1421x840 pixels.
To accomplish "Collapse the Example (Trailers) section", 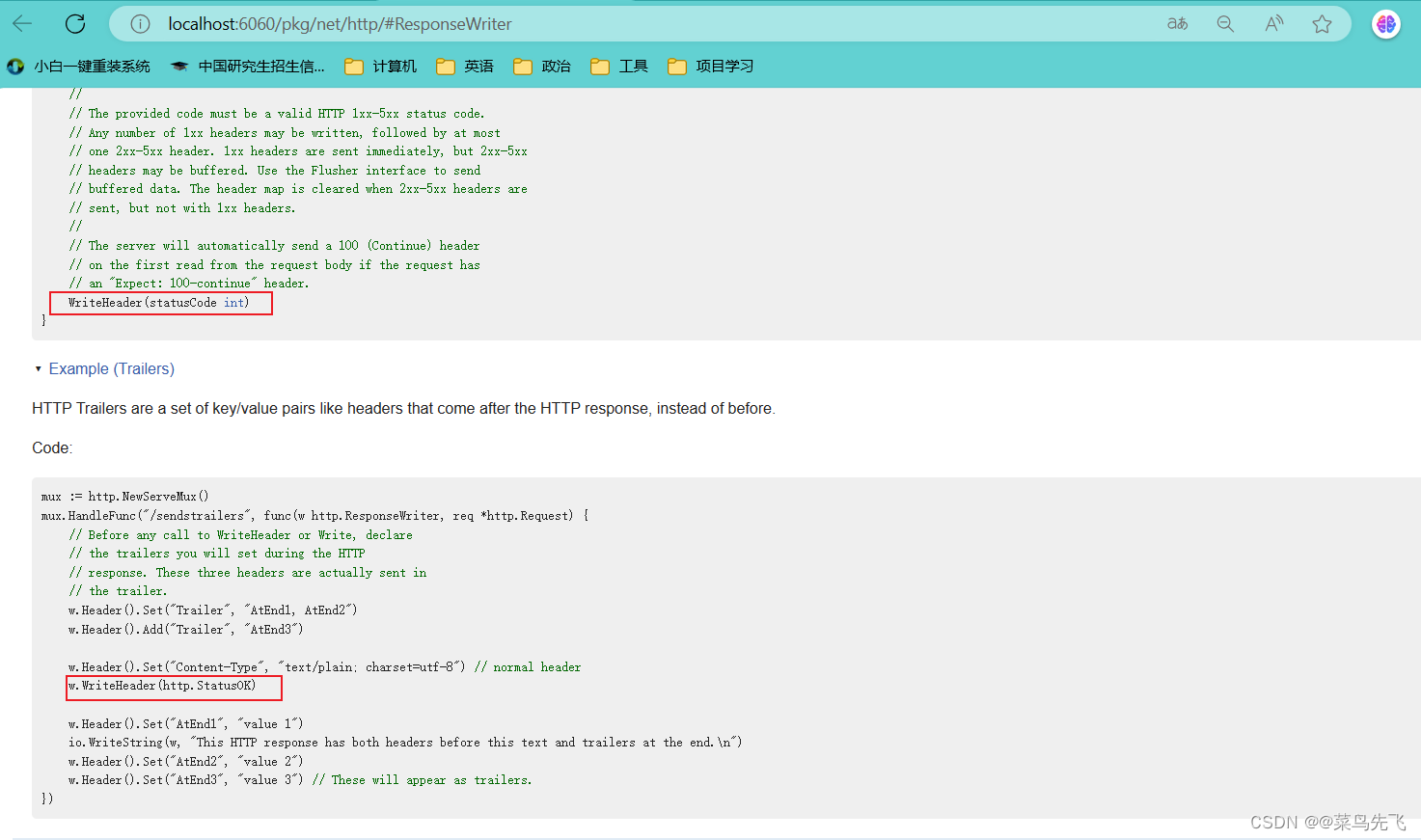I will [x=104, y=368].
